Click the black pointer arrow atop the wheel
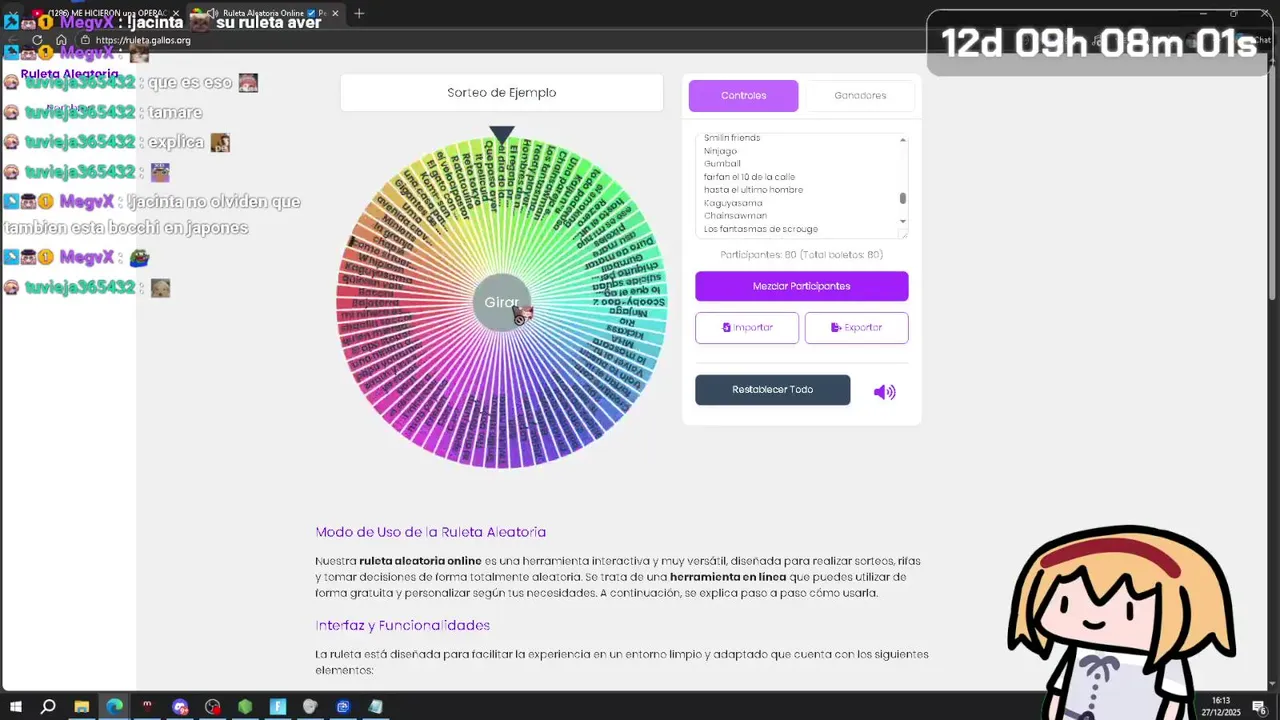The width and height of the screenshot is (1280, 720). tap(502, 135)
